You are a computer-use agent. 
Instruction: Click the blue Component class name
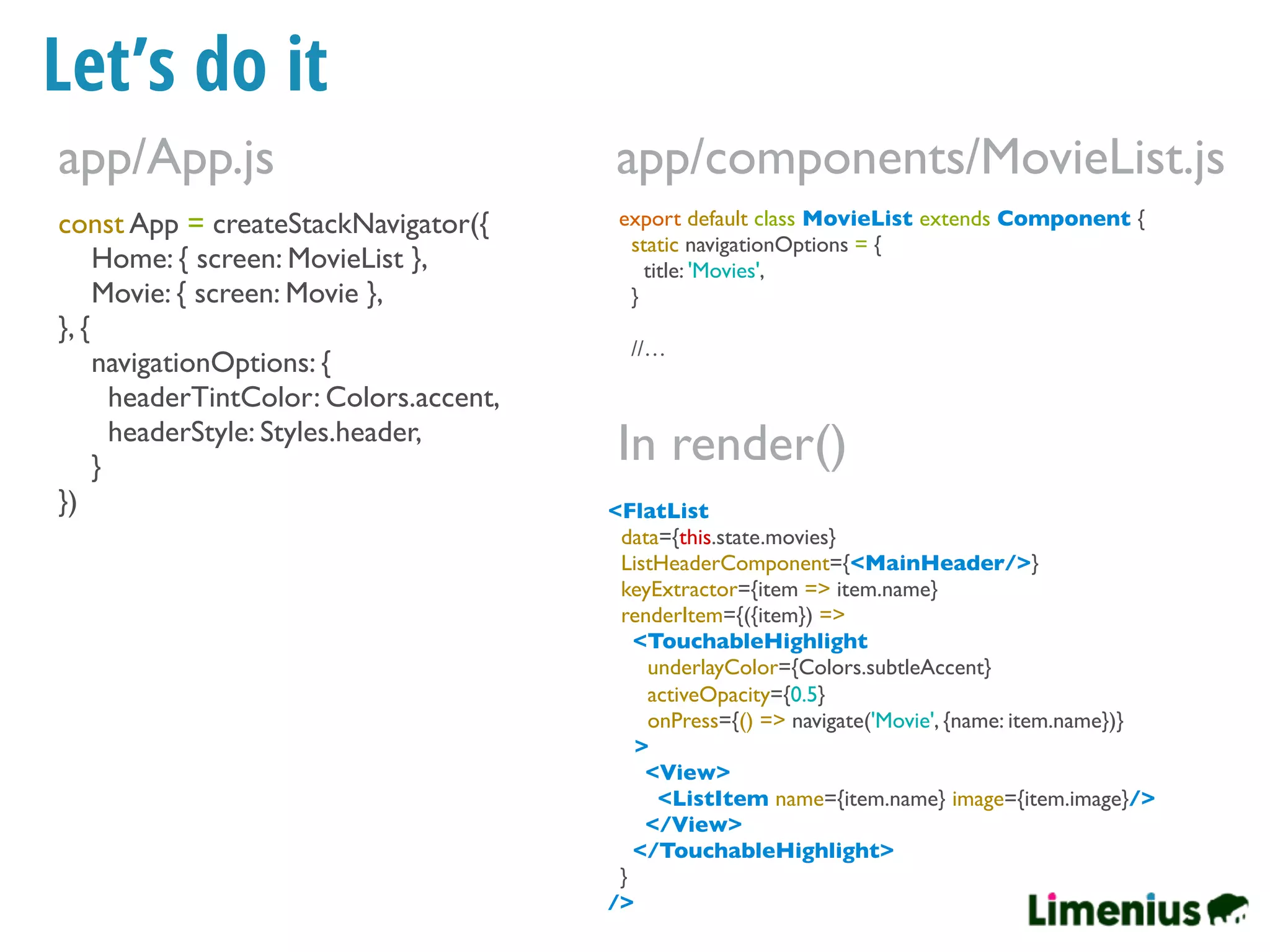[1064, 219]
